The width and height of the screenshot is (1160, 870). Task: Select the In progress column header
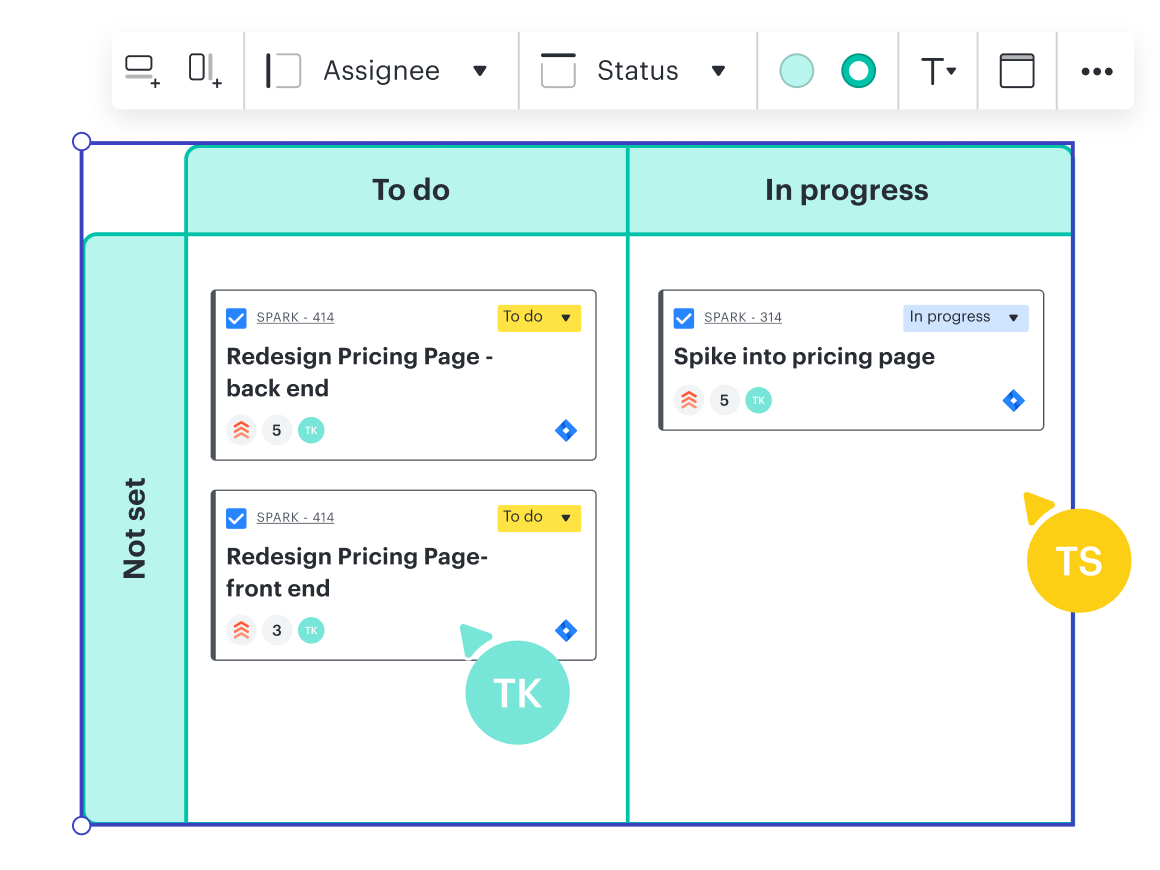pyautogui.click(x=846, y=190)
